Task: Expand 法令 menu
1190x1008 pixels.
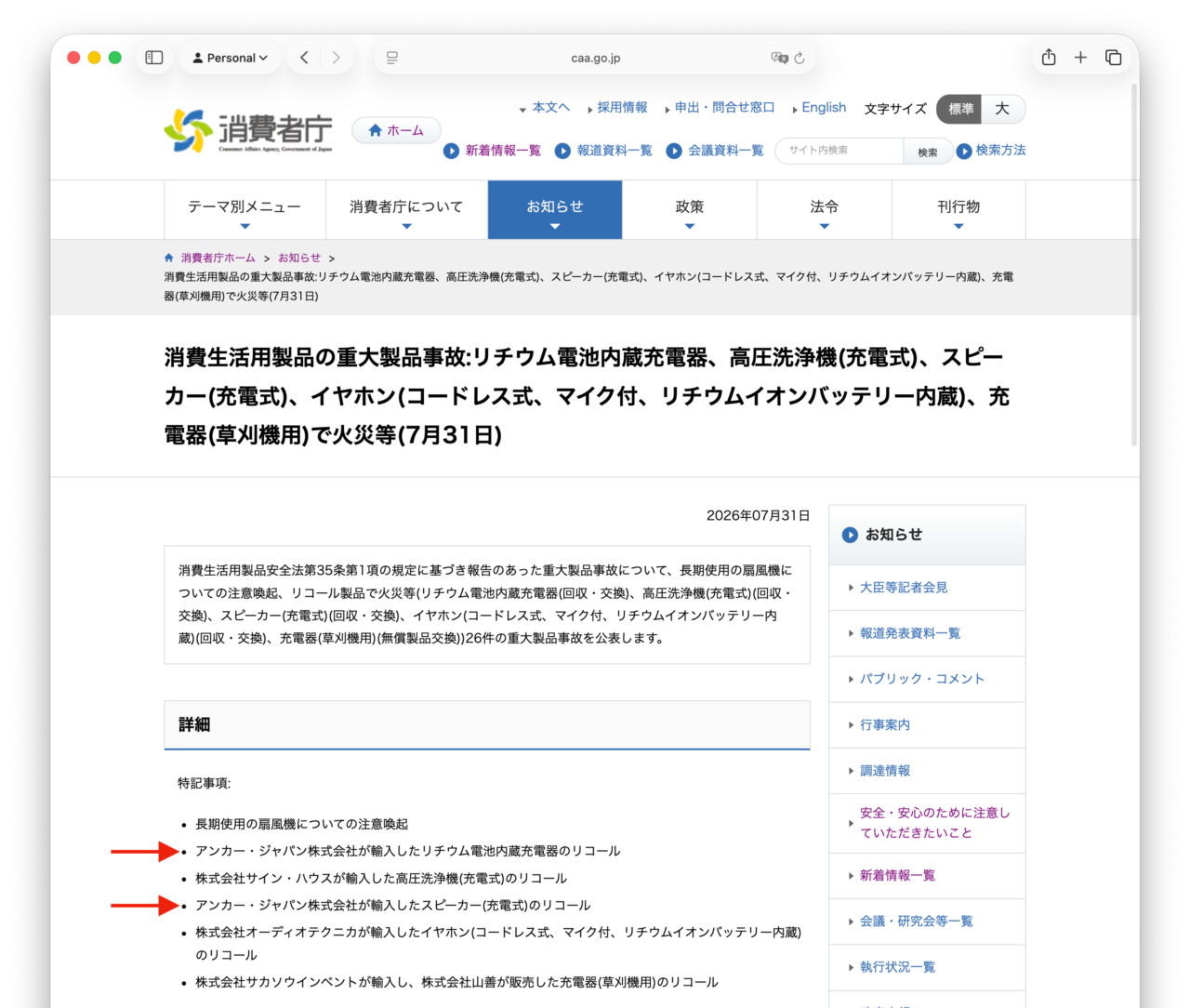Action: 825,209
